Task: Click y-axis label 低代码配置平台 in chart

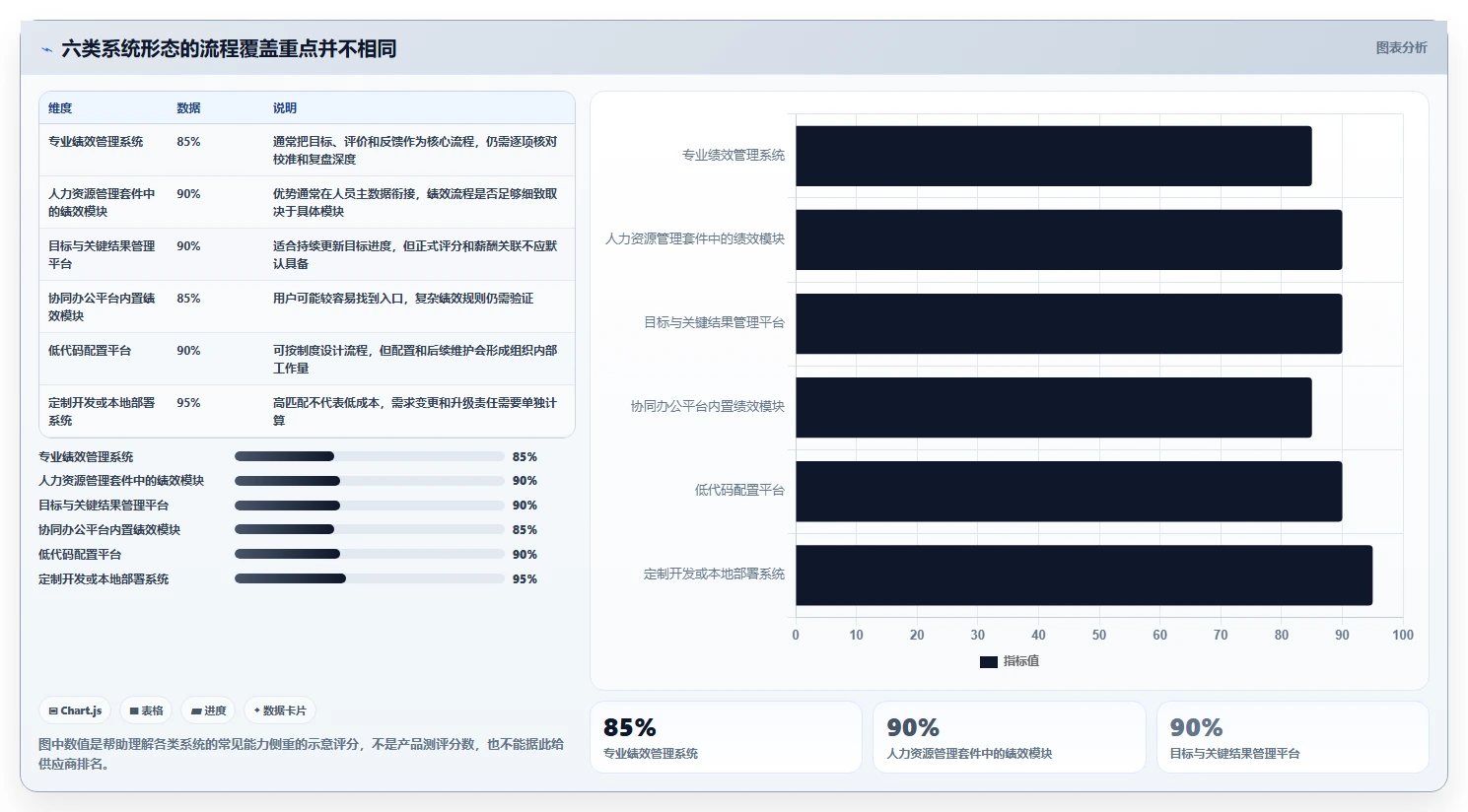Action: point(739,490)
